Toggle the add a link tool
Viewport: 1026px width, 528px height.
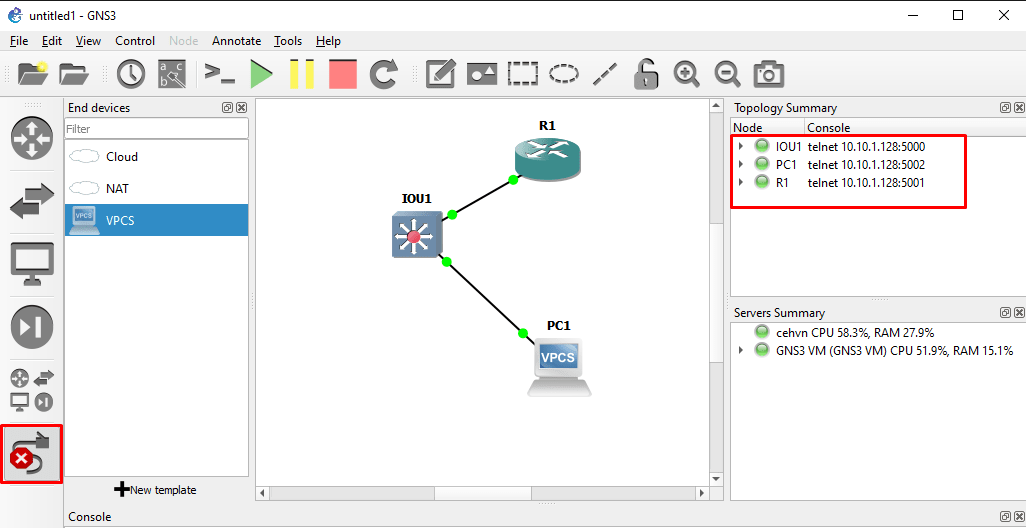coord(32,455)
